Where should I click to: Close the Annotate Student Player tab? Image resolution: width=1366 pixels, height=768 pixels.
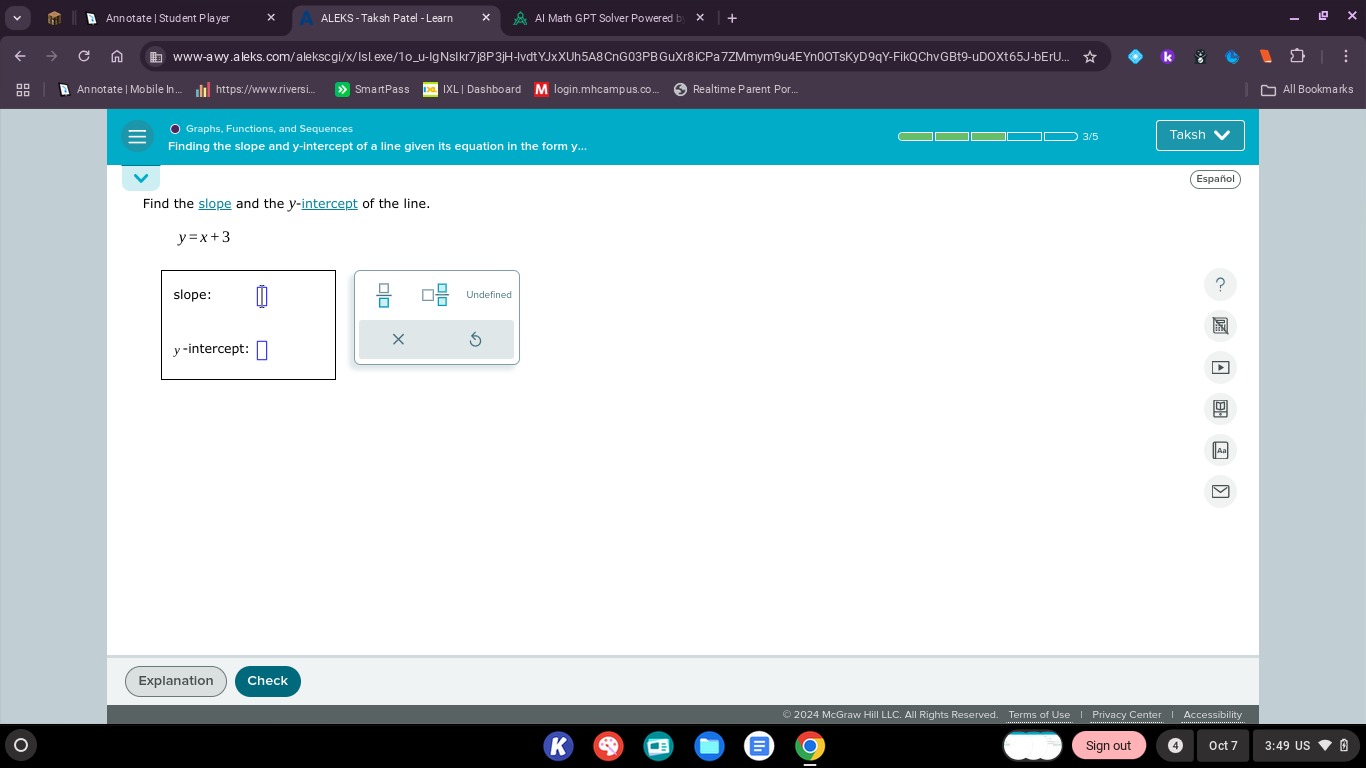[271, 18]
